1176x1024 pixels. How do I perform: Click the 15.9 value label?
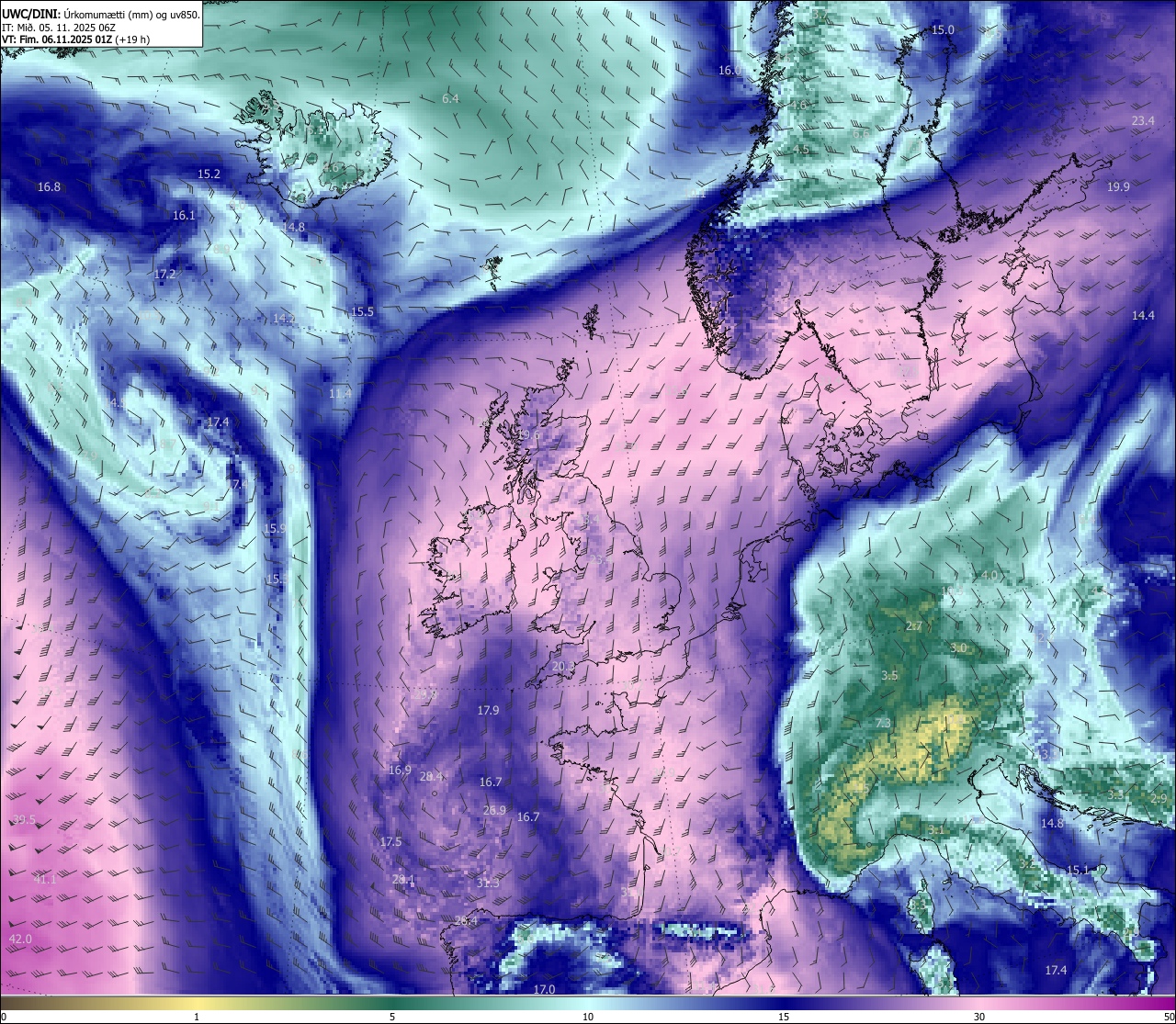275,530
